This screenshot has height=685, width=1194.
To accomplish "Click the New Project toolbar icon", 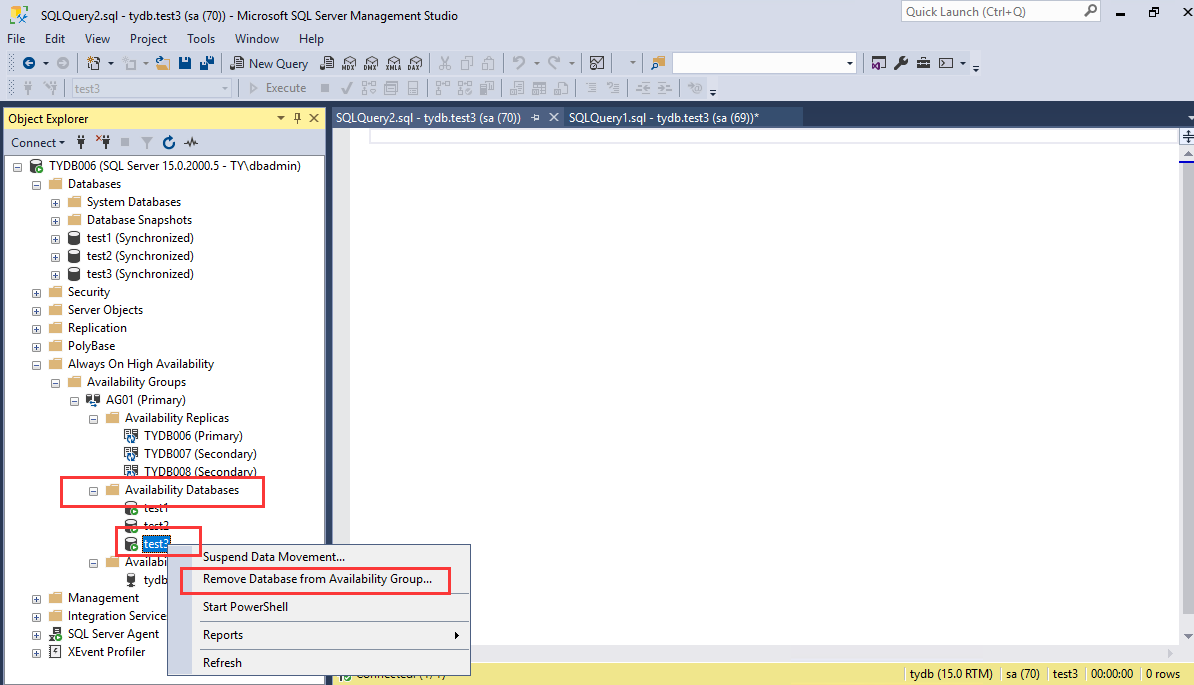I will coord(94,63).
